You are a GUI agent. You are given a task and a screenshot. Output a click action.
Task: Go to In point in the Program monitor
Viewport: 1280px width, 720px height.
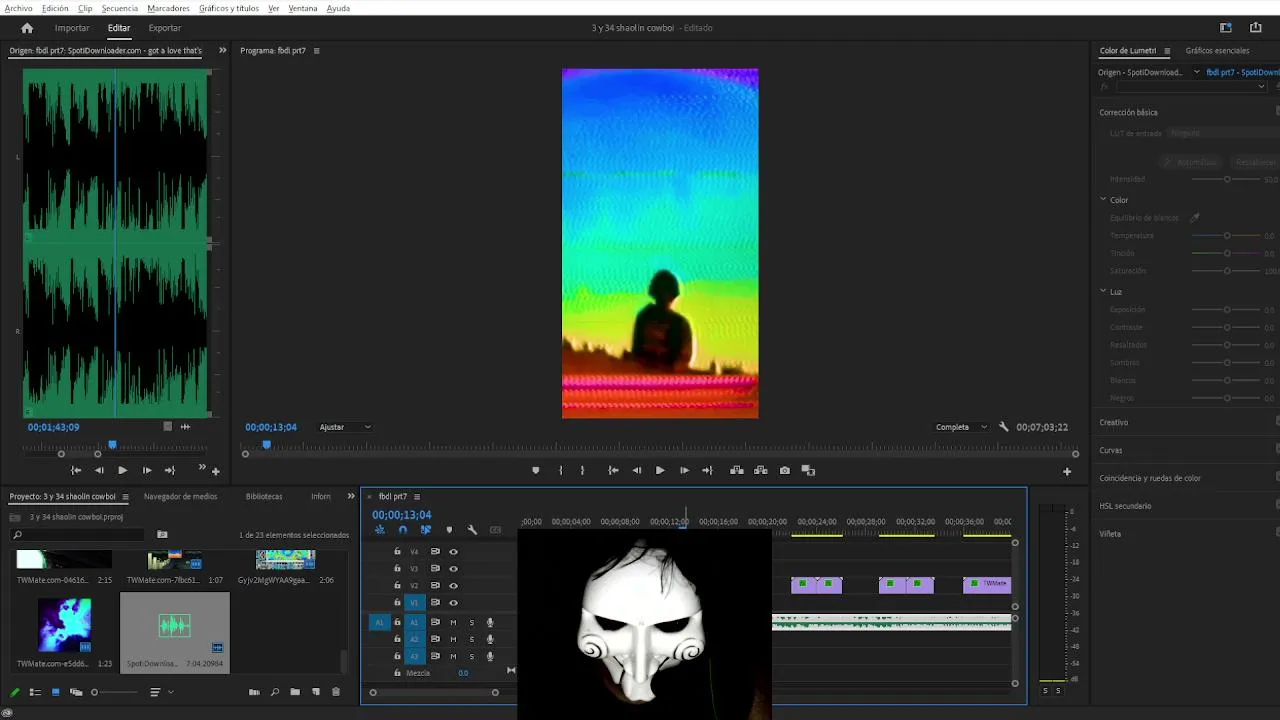(613, 470)
